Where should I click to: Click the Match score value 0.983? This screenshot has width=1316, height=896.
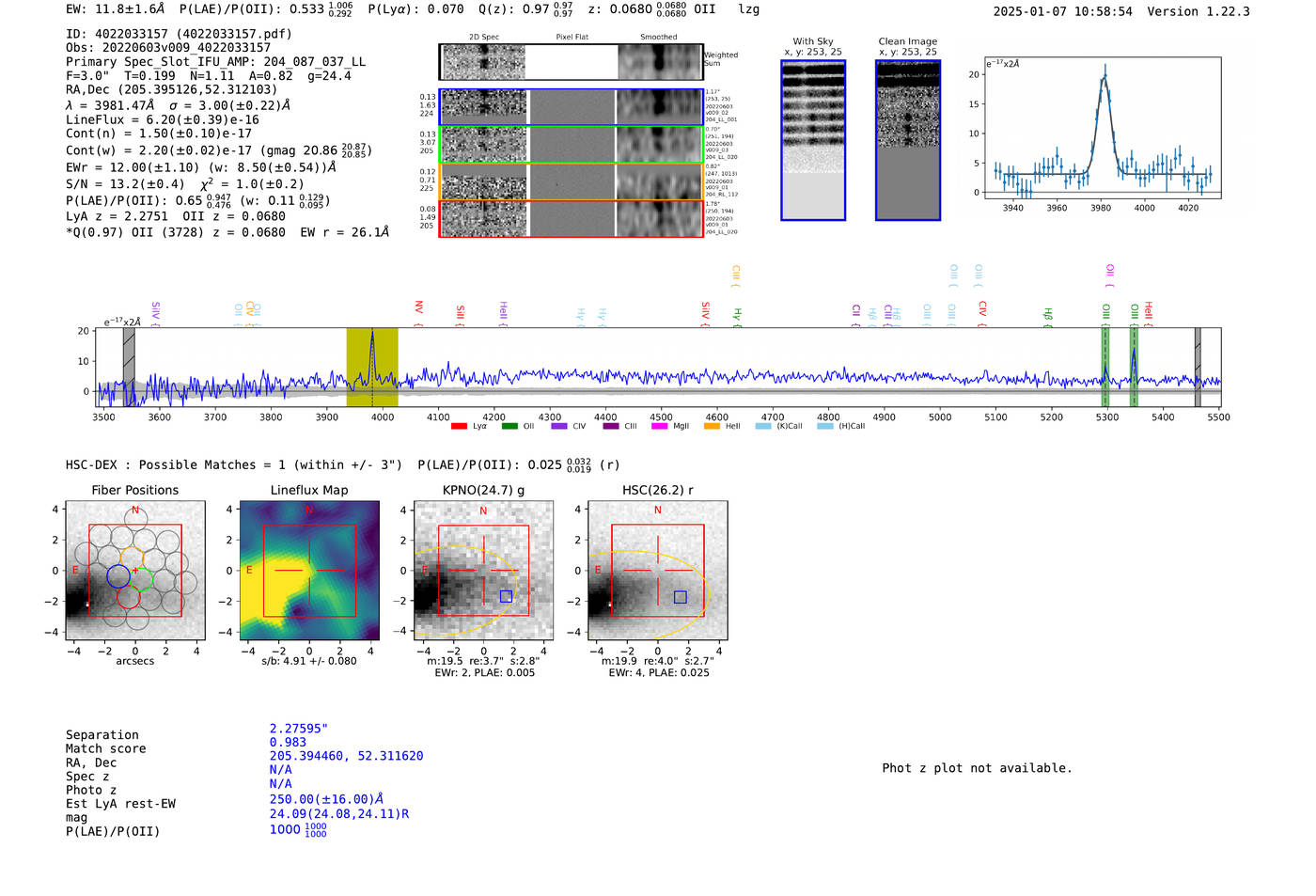tap(288, 743)
